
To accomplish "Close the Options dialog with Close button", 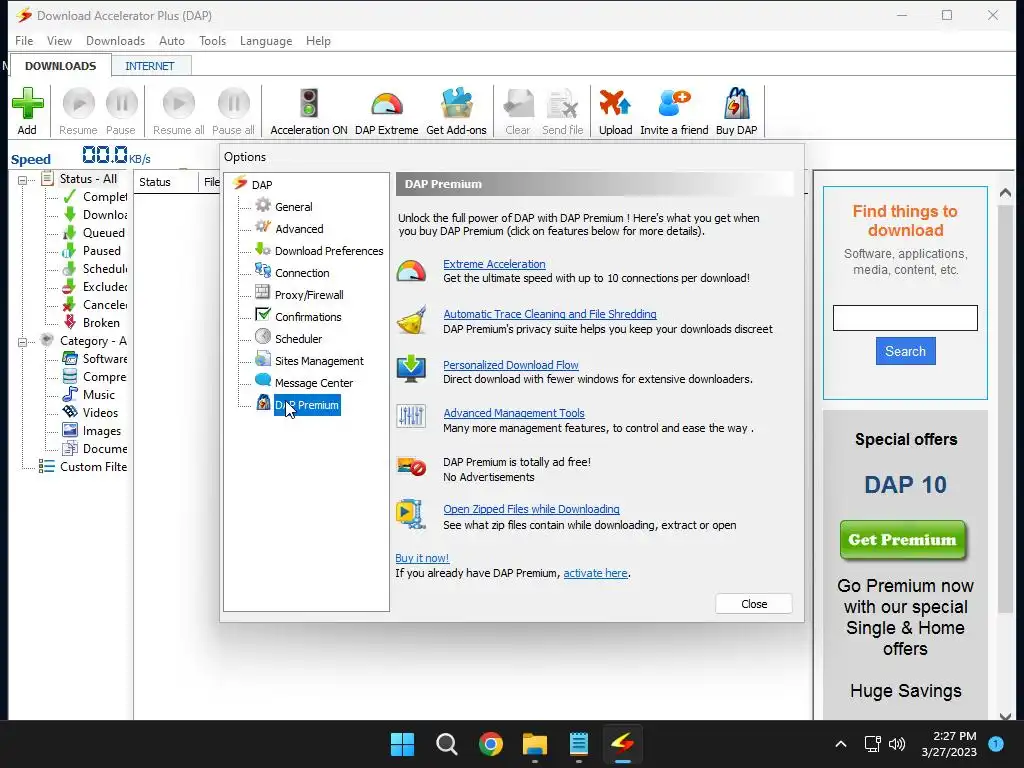I will [x=754, y=604].
